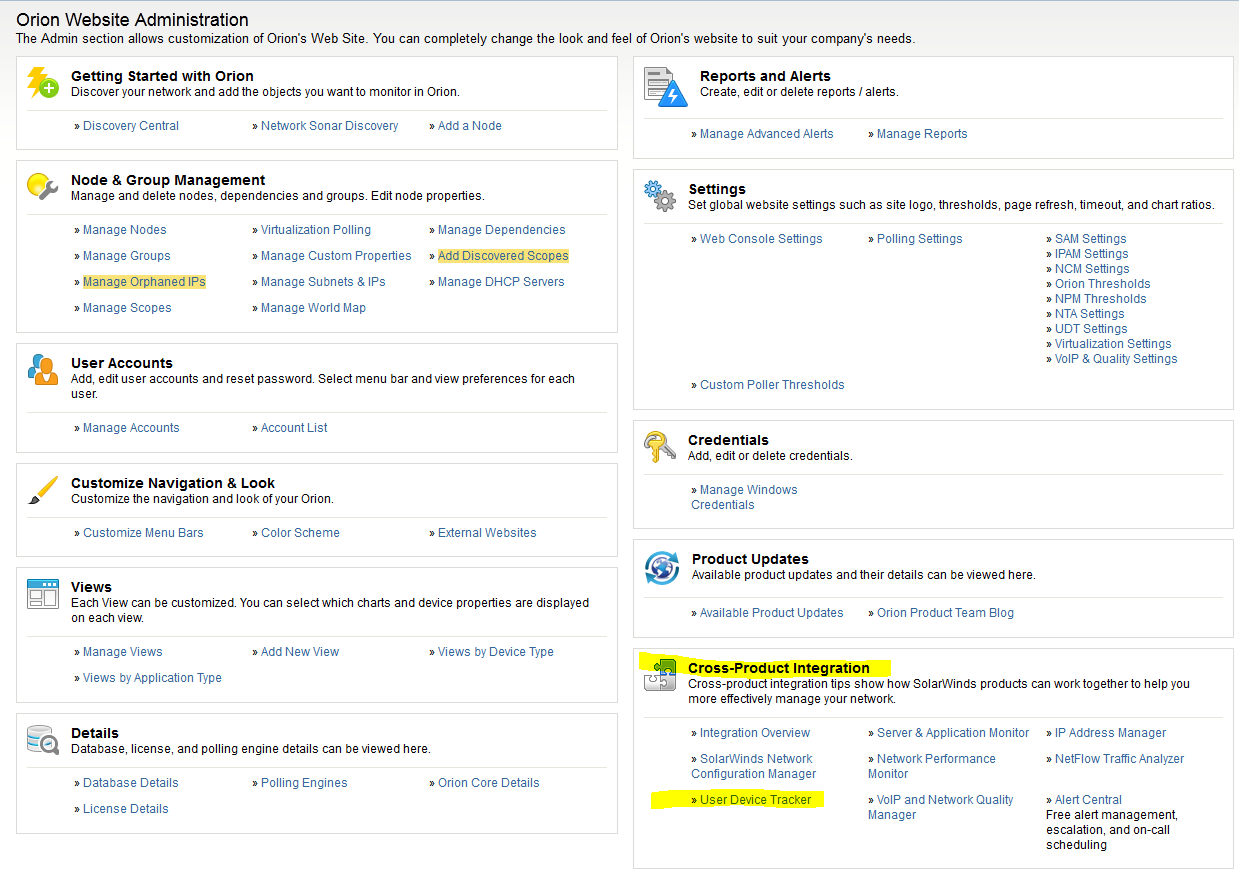
Task: Open Manage DHCP Servers
Action: click(501, 282)
